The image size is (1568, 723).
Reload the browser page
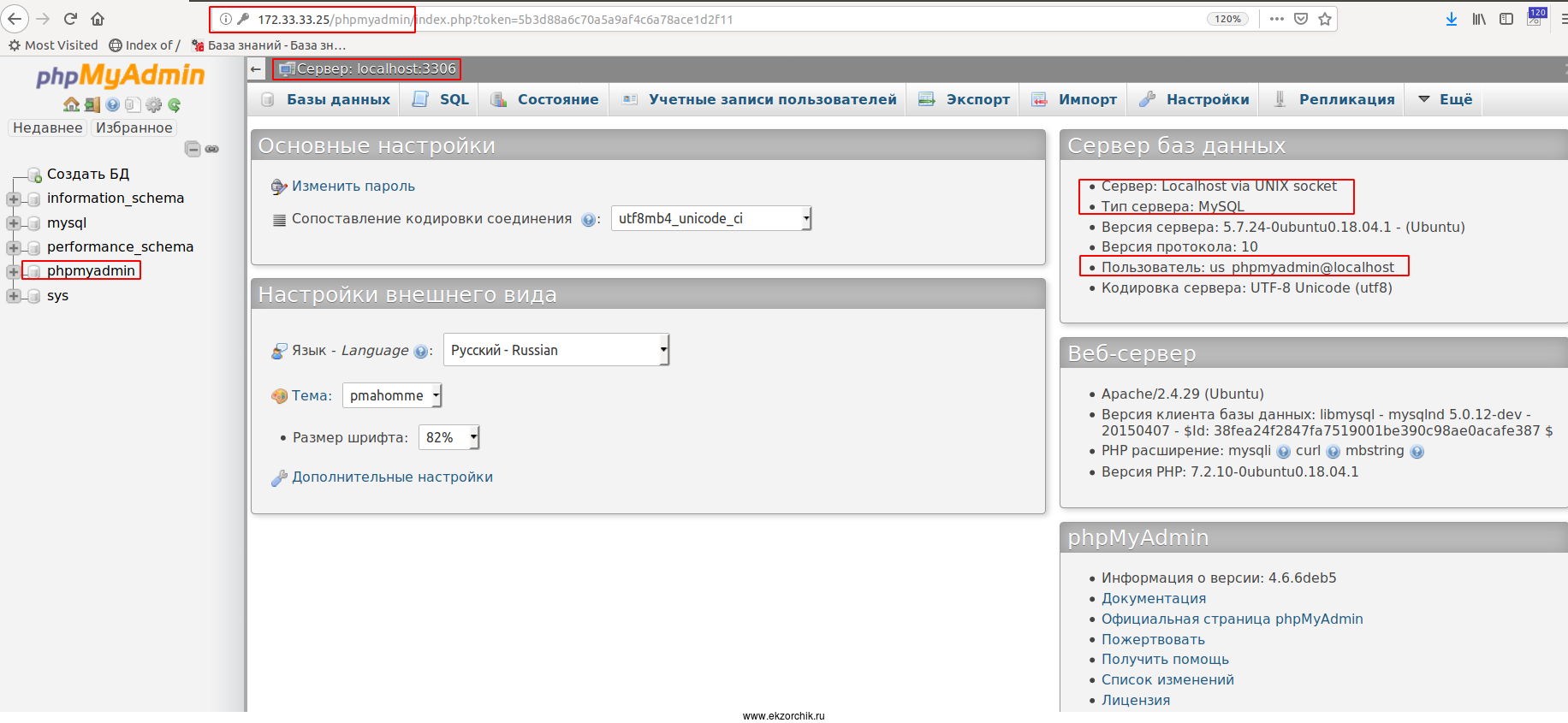point(71,19)
